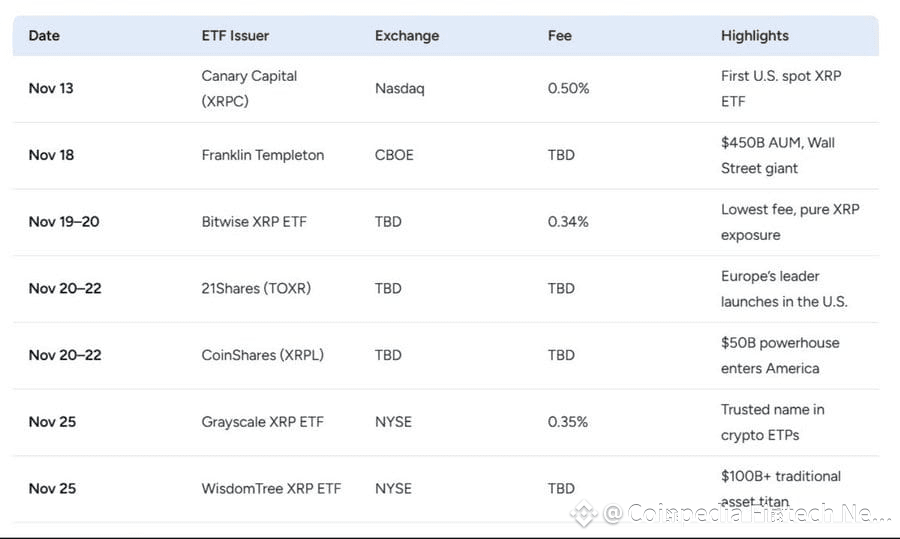The width and height of the screenshot is (900, 539).
Task: Click the Exchange column header
Action: (407, 35)
